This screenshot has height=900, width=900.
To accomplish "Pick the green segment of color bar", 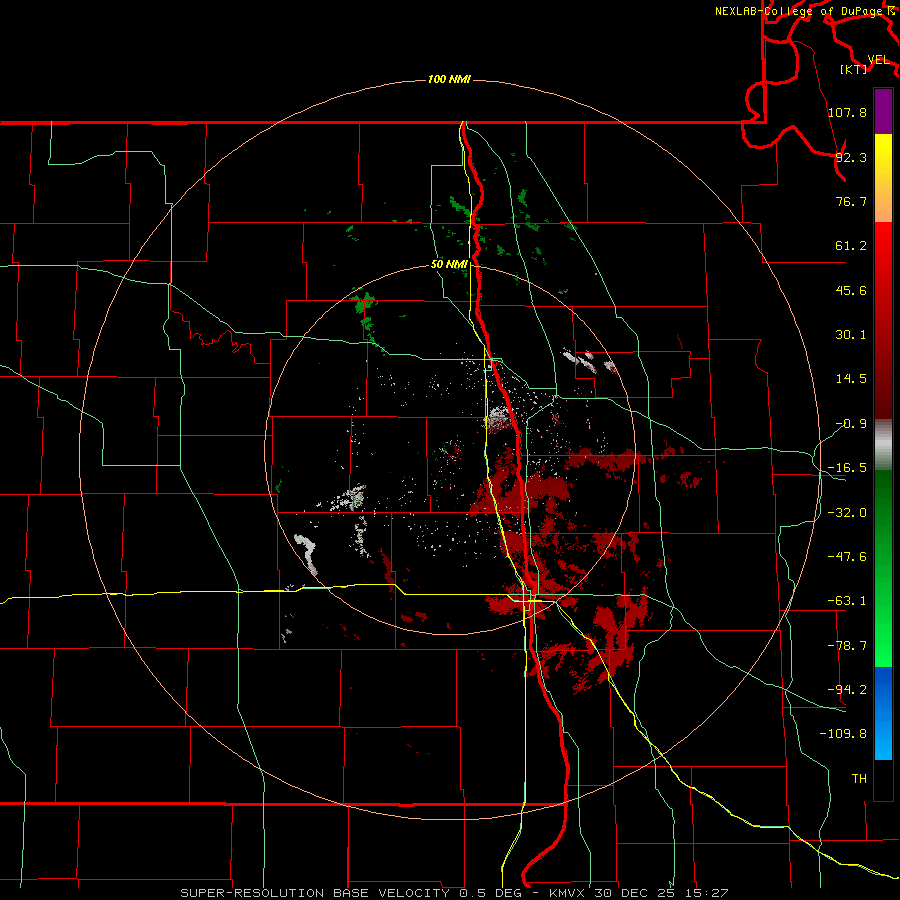I will coord(883,569).
